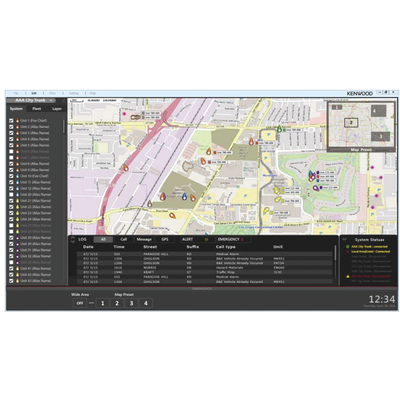Select the purple unit marker in the green area
The height and width of the screenshot is (400, 400).
coord(315,188)
